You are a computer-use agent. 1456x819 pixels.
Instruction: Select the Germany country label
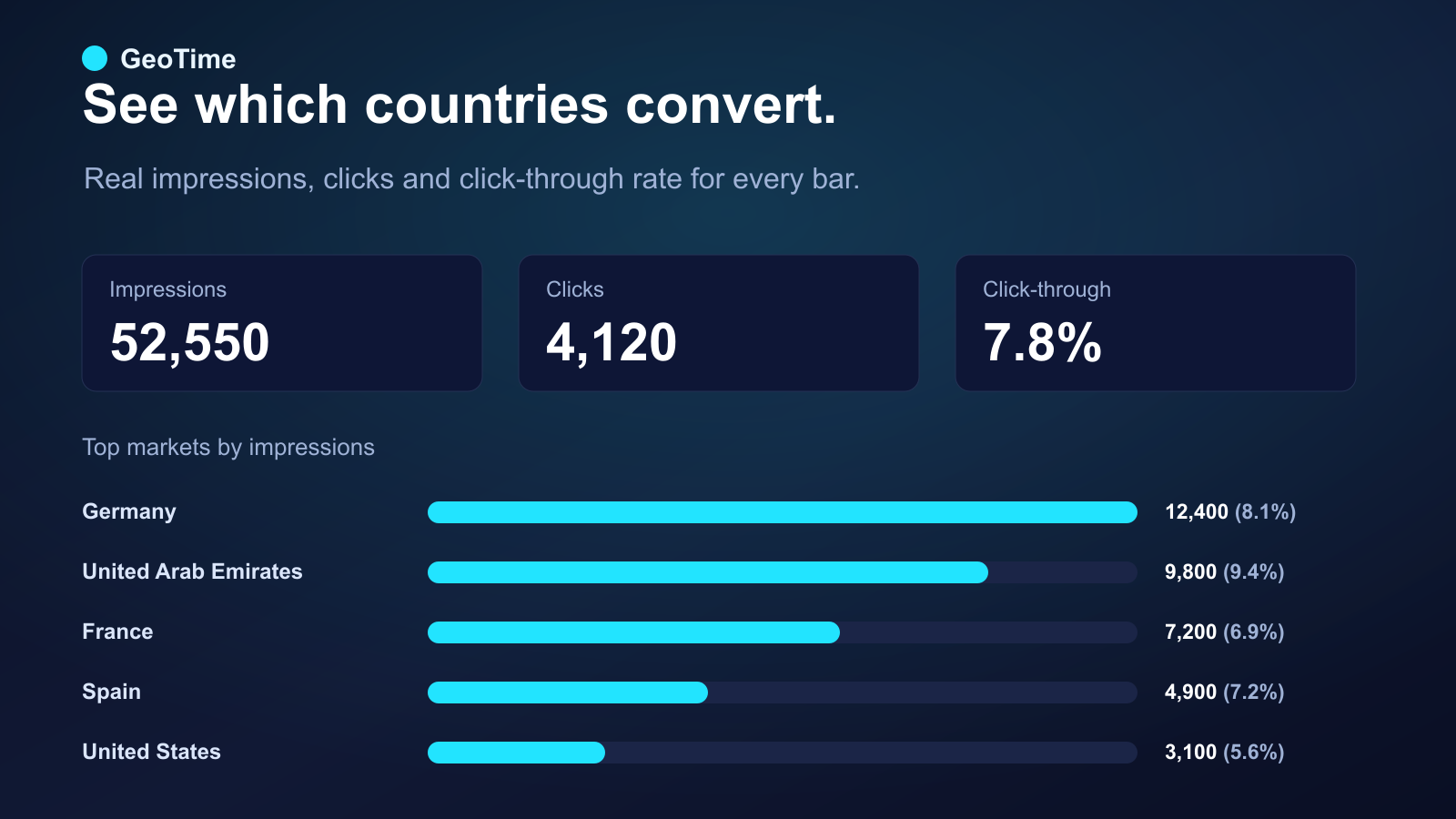coord(129,511)
